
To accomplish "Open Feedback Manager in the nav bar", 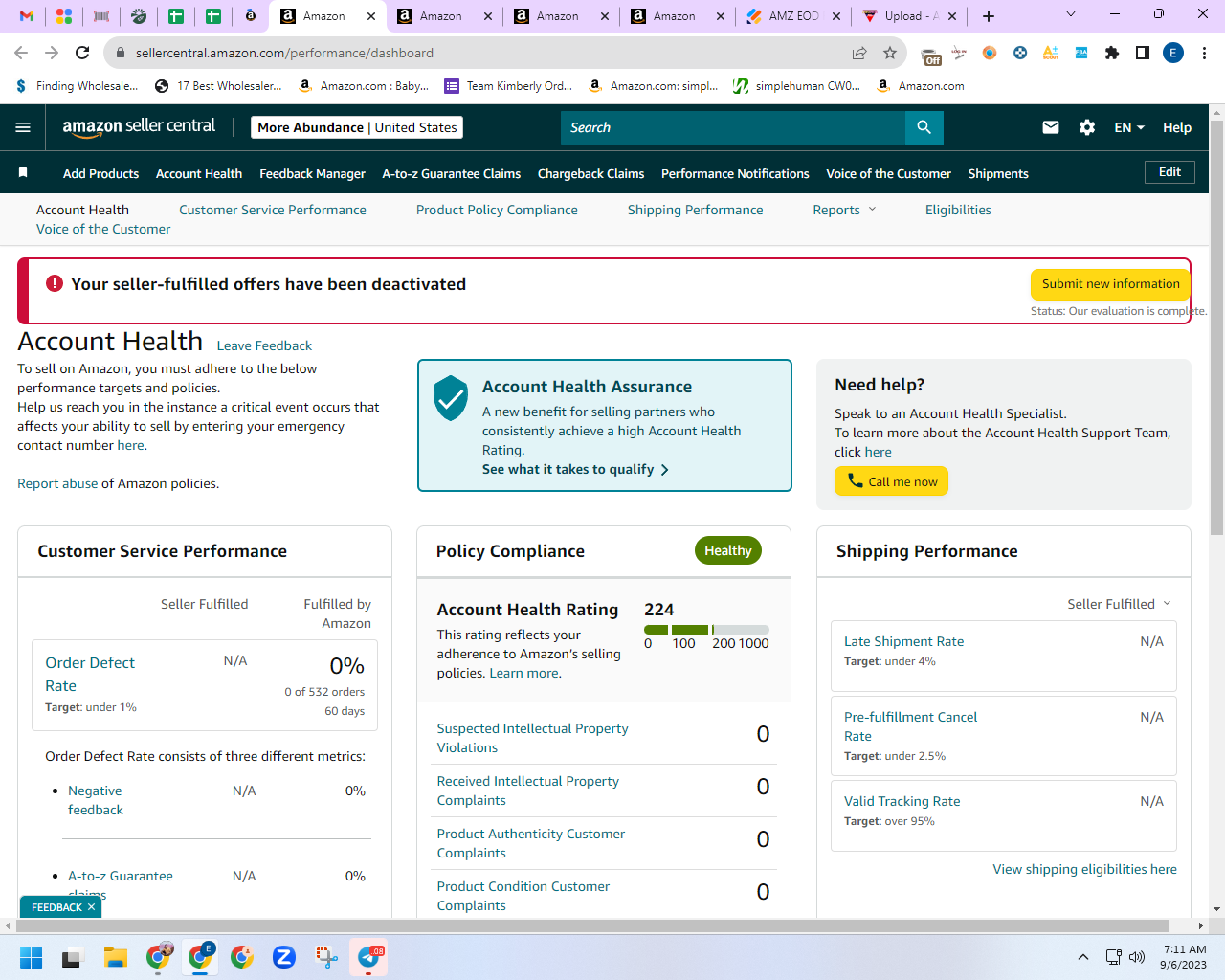I will click(x=312, y=173).
